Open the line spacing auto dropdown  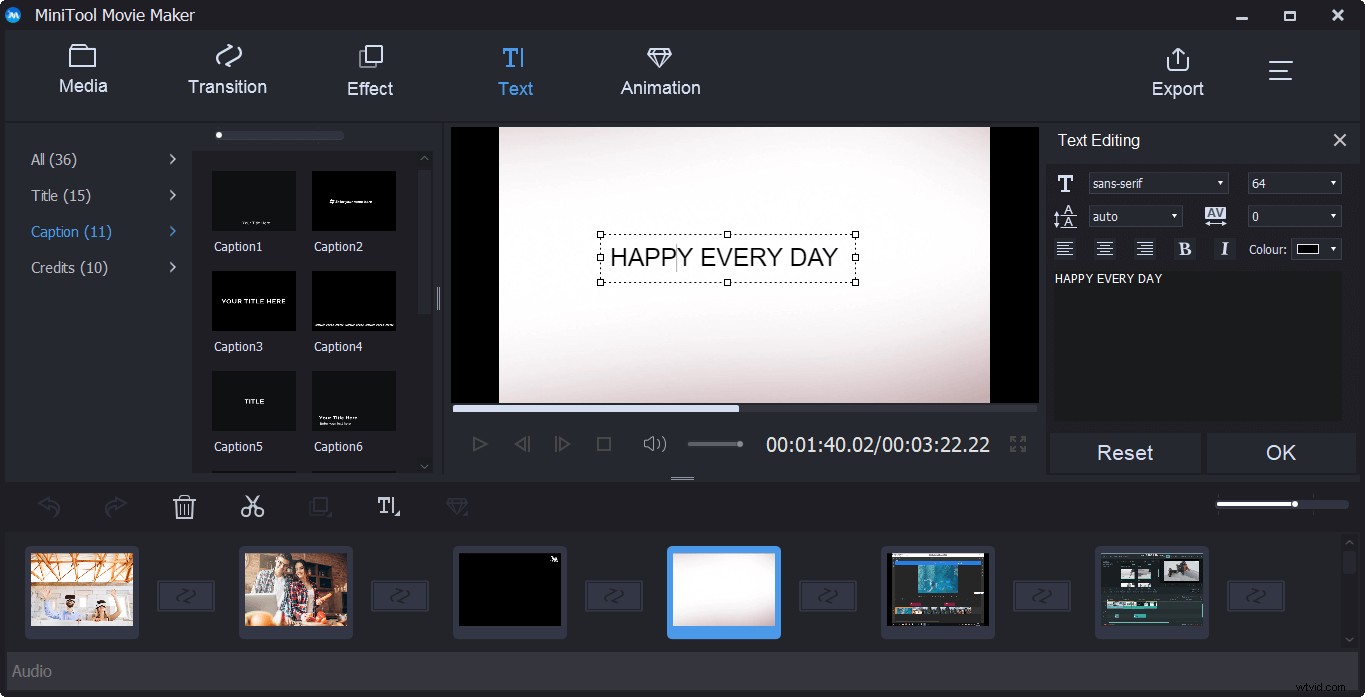[1135, 216]
